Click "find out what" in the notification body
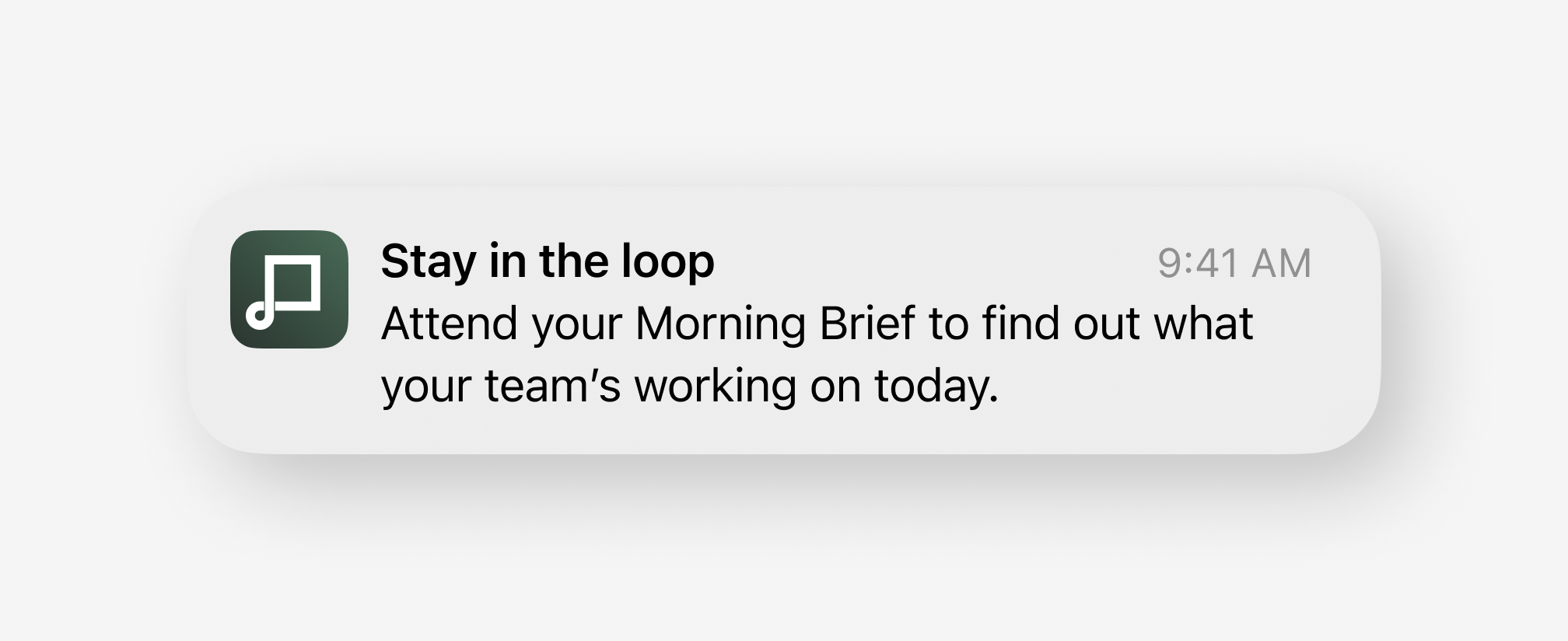1568x641 pixels. [x=1117, y=324]
